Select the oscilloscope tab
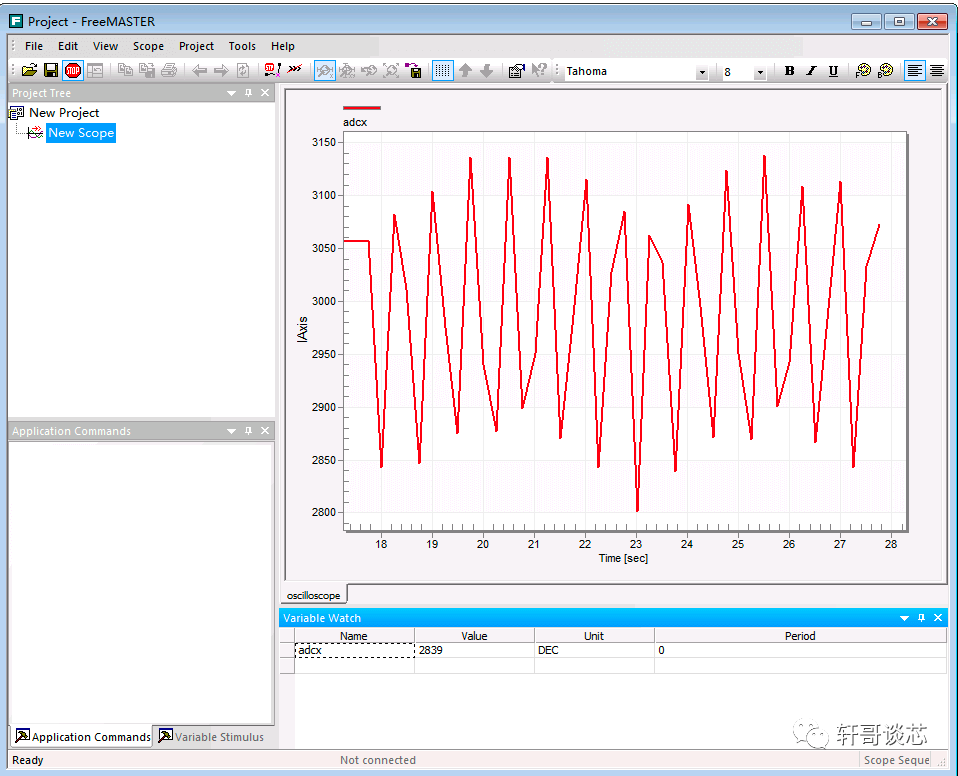 click(313, 595)
